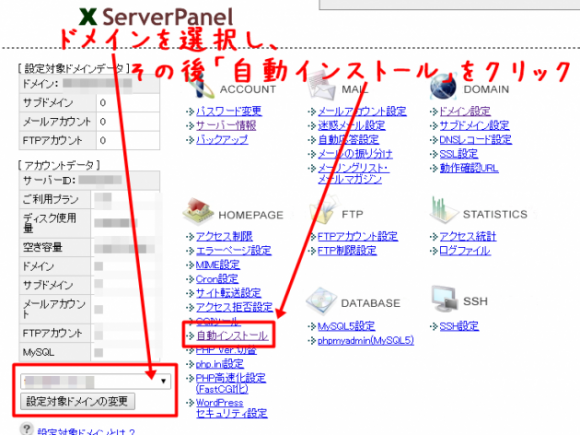Open ログファイル link
The image size is (580, 435).
click(x=465, y=250)
